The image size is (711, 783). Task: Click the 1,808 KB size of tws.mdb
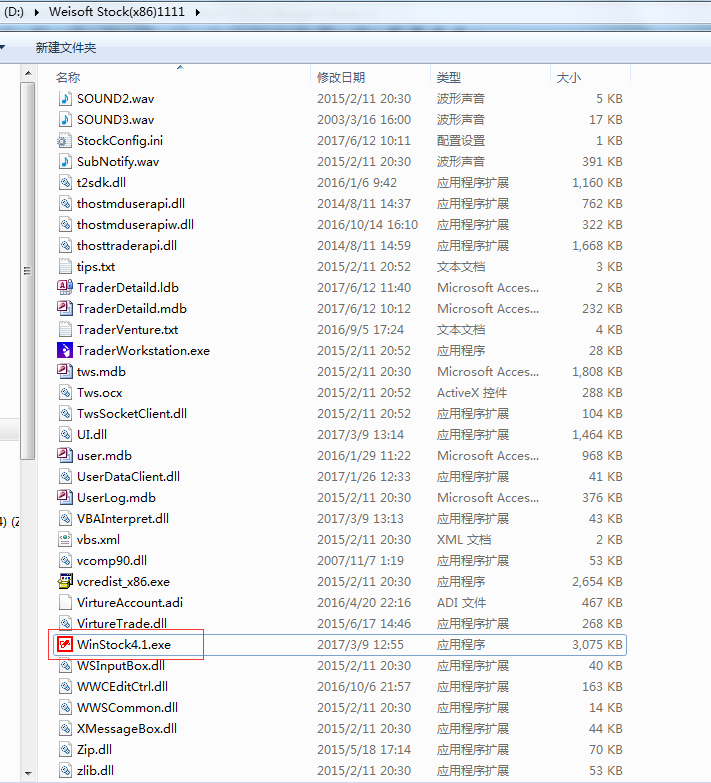tap(597, 372)
